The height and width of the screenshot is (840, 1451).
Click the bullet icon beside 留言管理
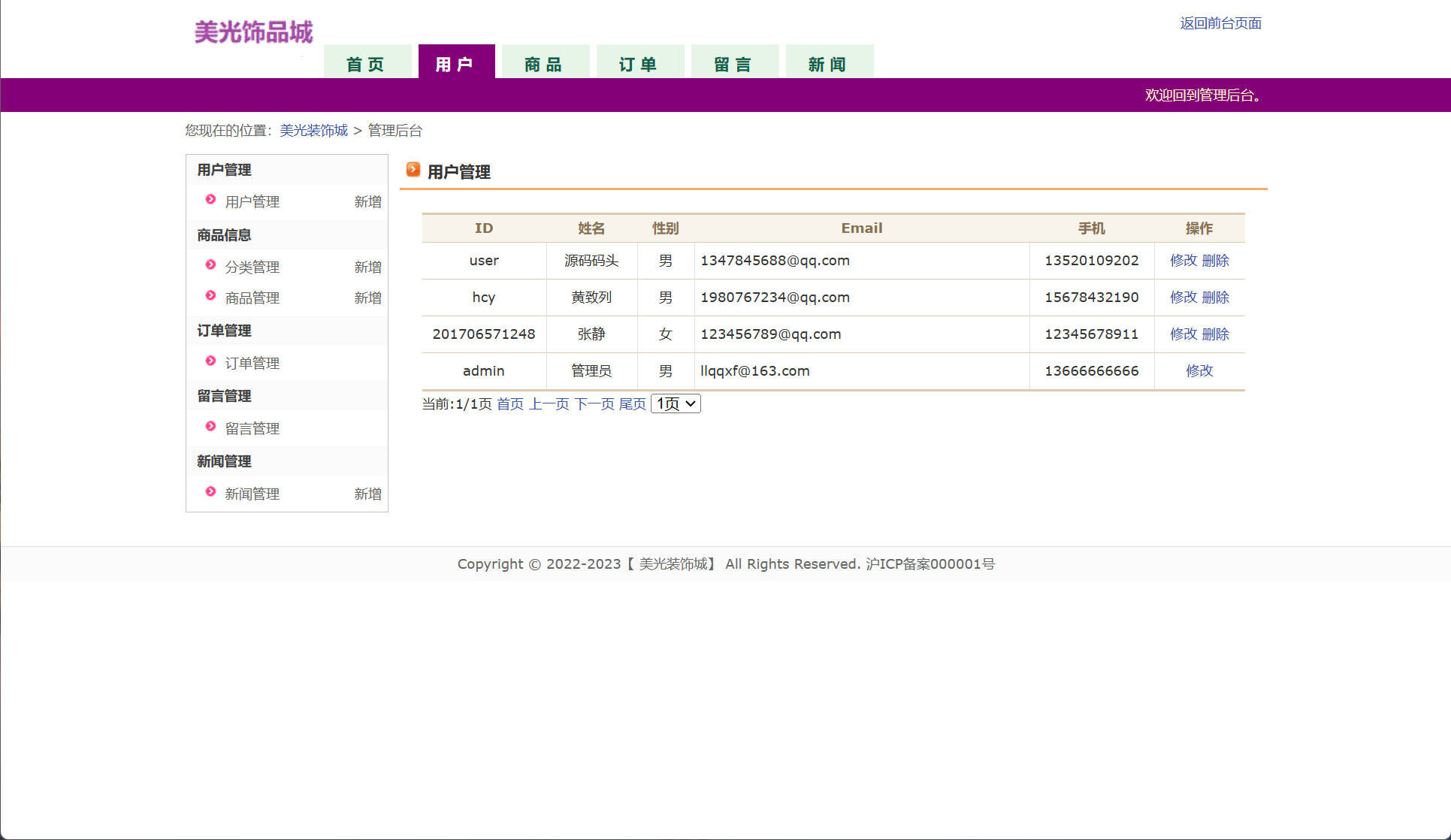tap(210, 427)
